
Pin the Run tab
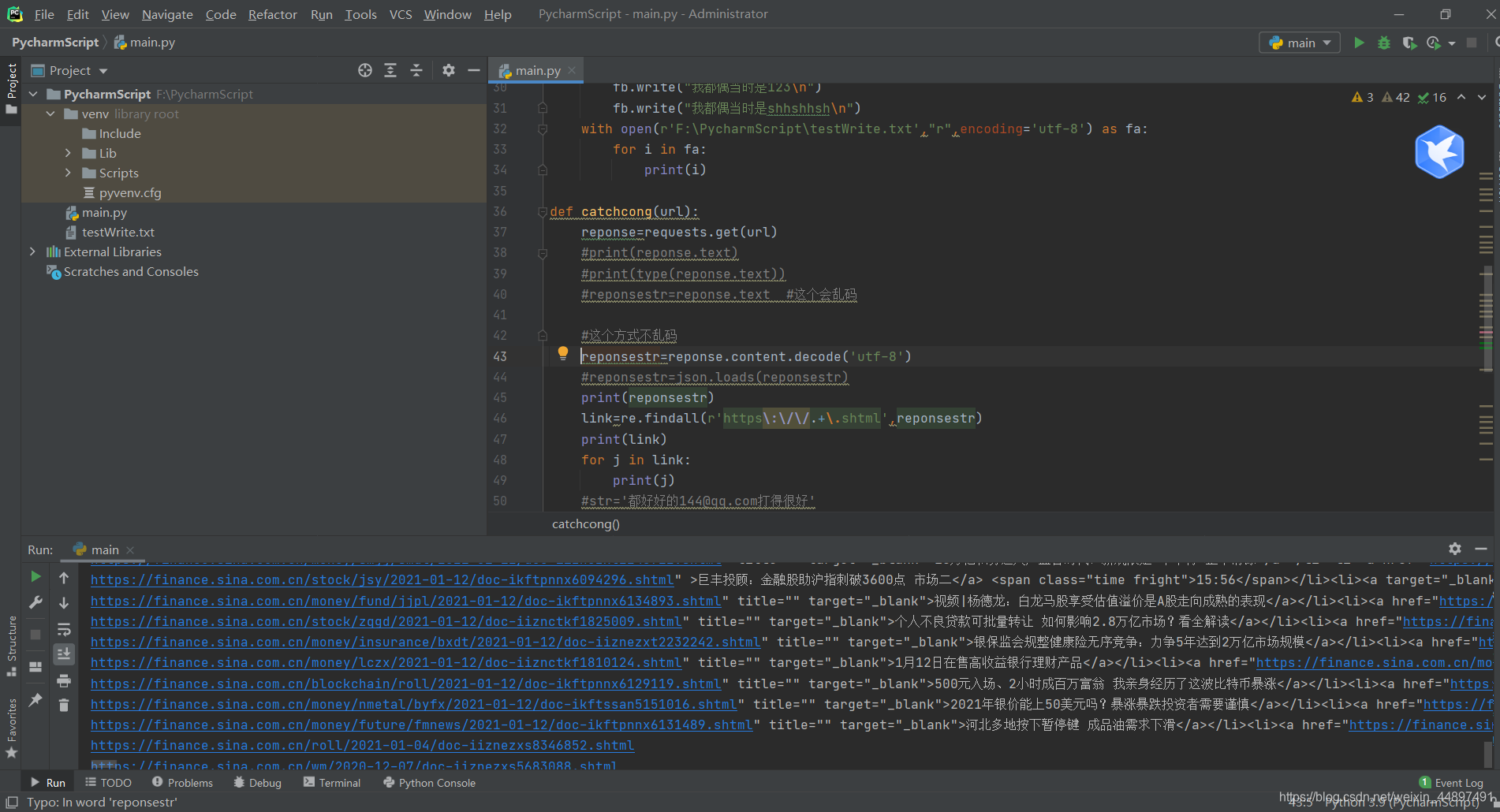click(35, 699)
